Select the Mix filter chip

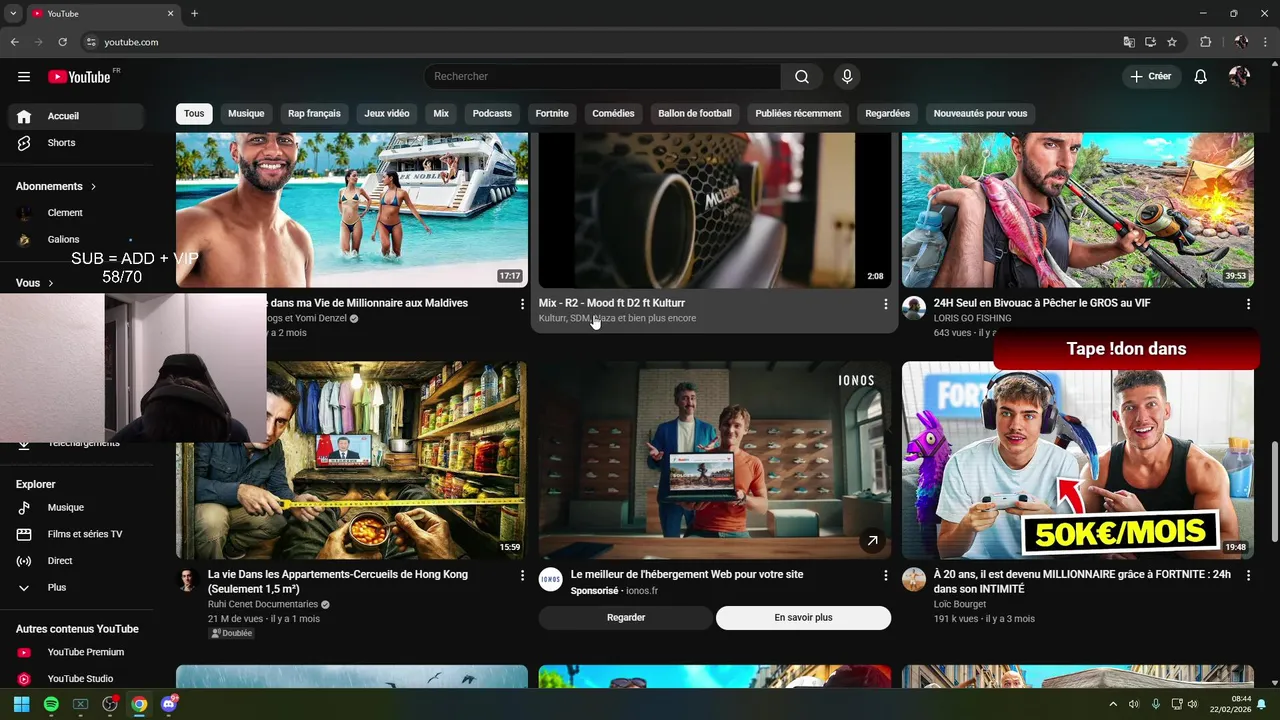(x=441, y=114)
